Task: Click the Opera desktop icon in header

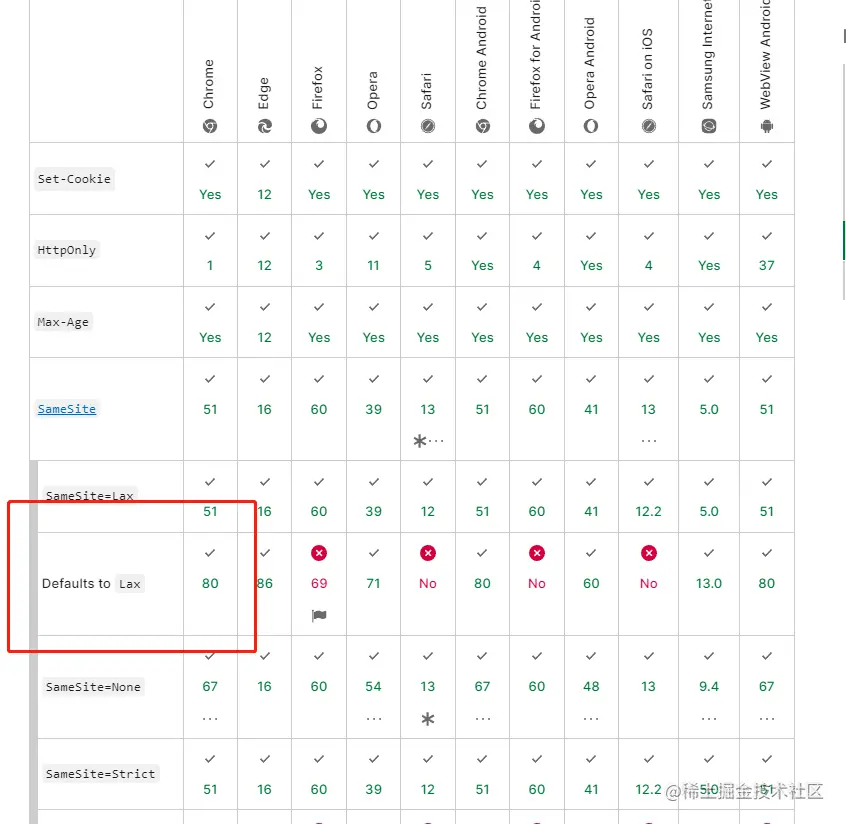Action: [x=373, y=127]
